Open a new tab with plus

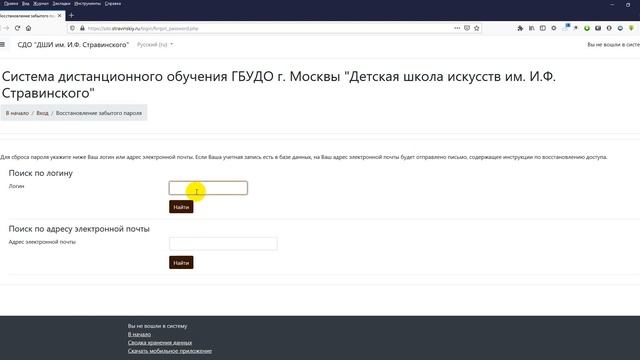tap(71, 16)
